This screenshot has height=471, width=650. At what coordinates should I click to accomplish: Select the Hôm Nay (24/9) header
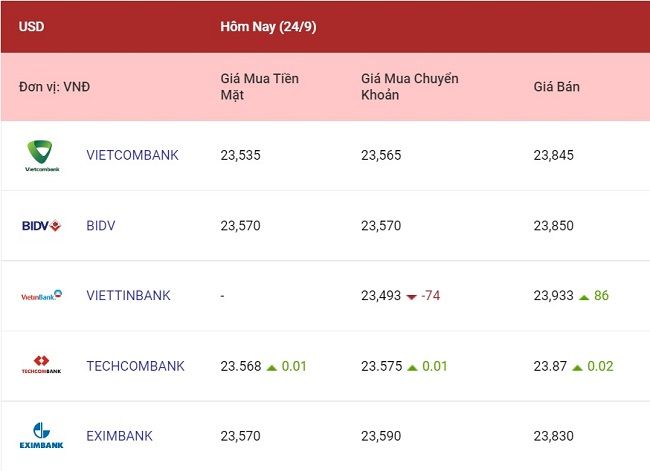[x=268, y=27]
